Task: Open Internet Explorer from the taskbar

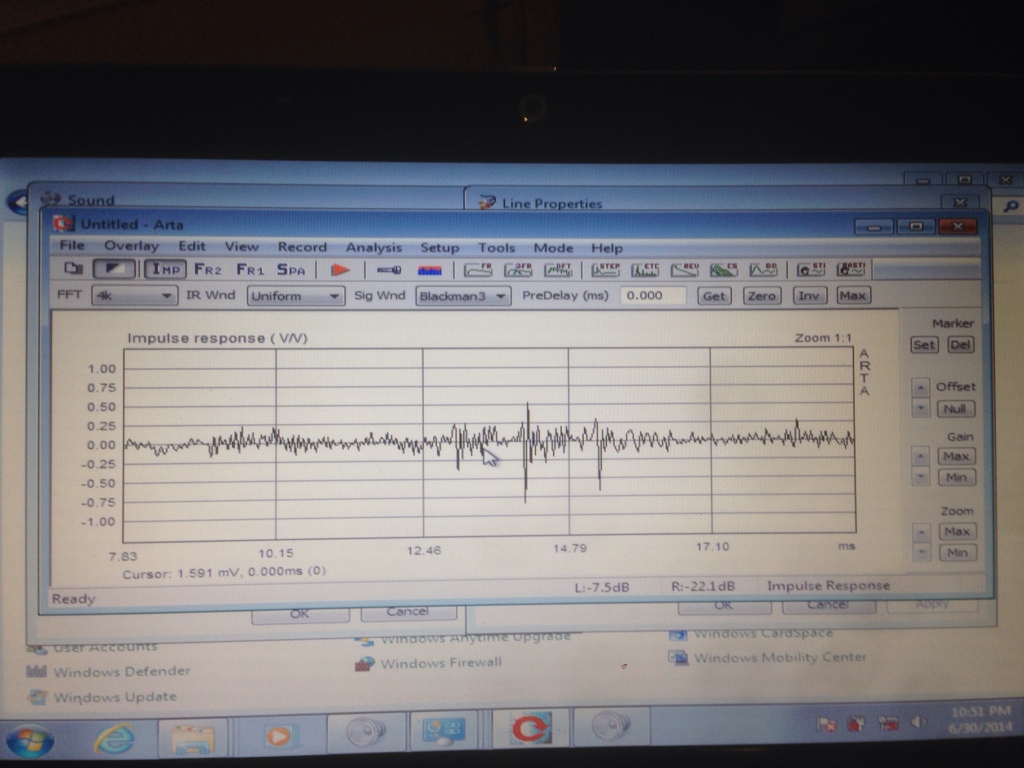Action: tap(115, 738)
